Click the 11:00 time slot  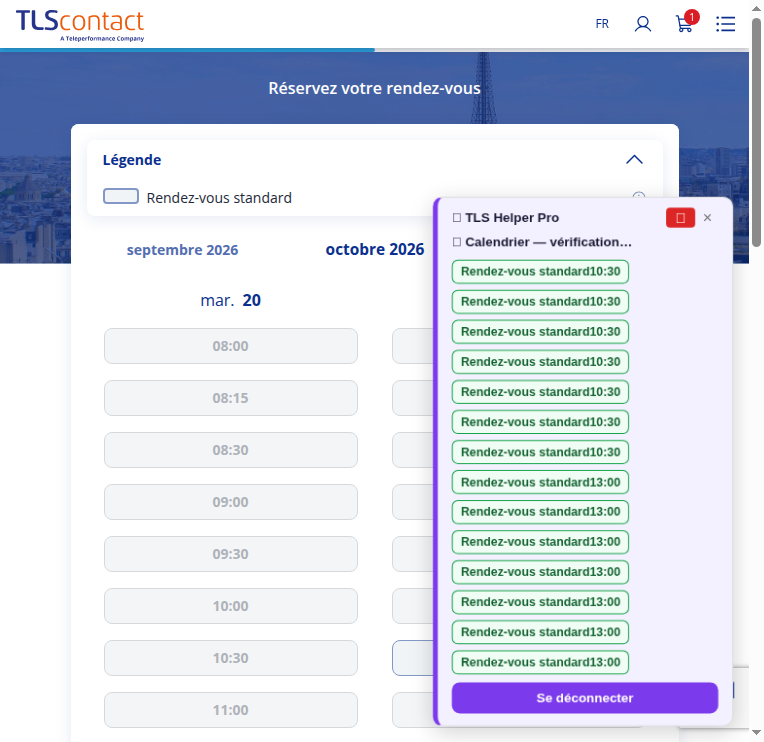pyautogui.click(x=230, y=710)
